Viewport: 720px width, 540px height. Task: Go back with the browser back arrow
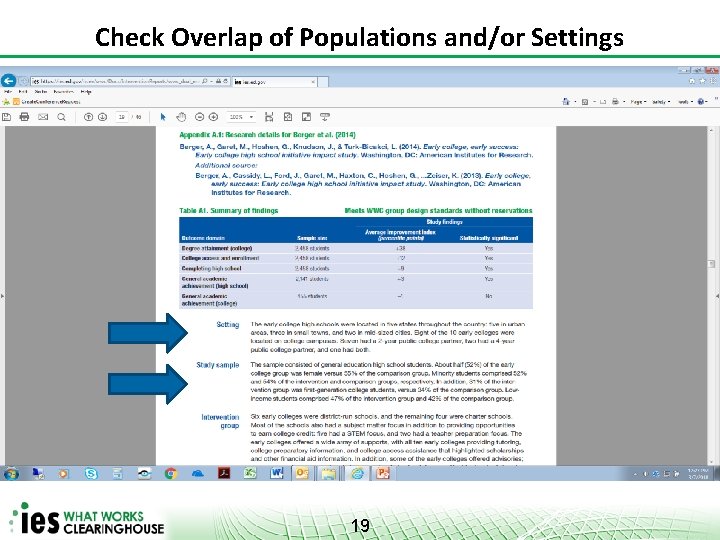(8, 81)
